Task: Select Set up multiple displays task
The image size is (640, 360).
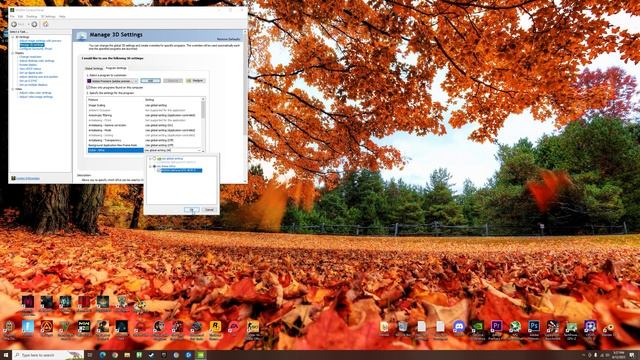Action: [x=33, y=85]
